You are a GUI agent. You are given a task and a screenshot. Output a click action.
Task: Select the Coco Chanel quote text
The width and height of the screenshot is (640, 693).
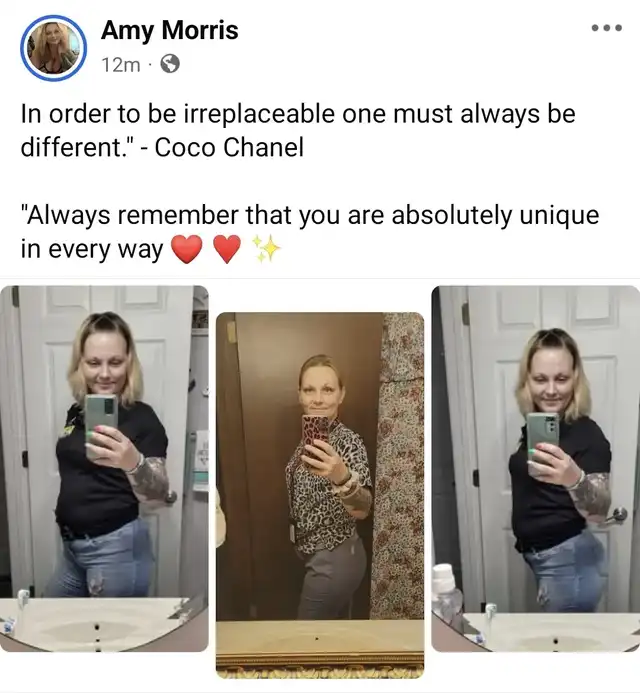(298, 130)
